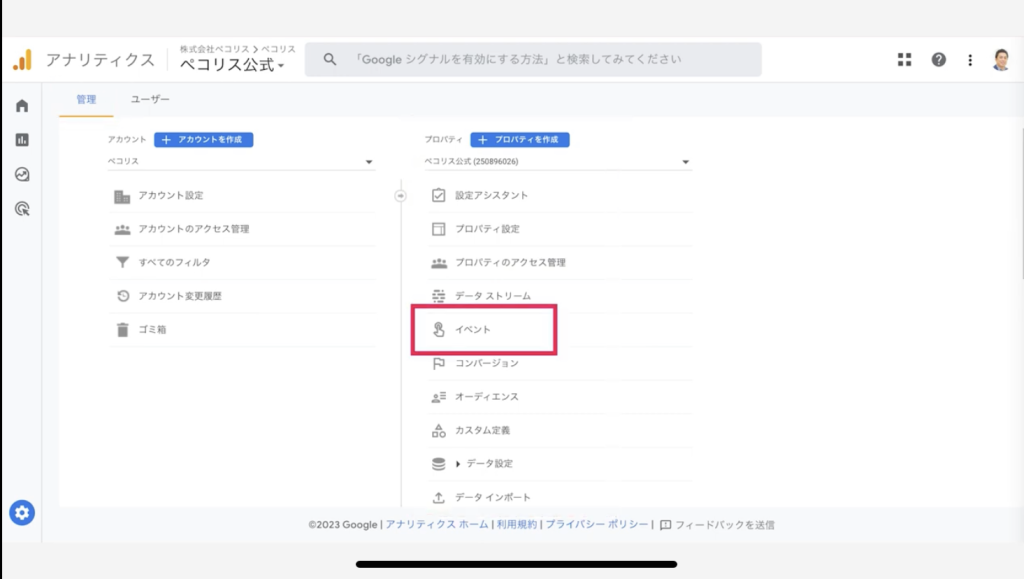Click the 設定アシスタント checklist icon
This screenshot has height=579, width=1024.
tap(438, 195)
